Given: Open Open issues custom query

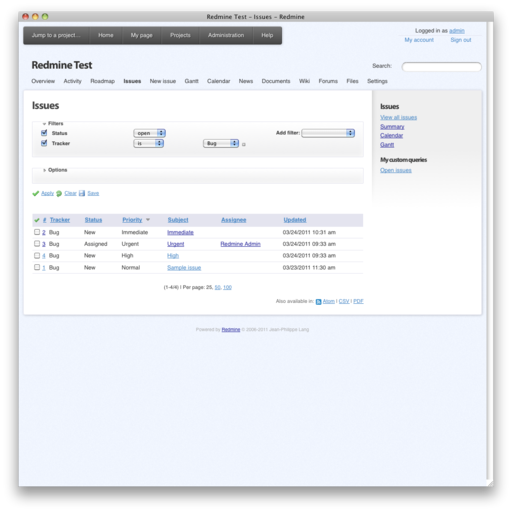Looking at the screenshot, I should click(x=396, y=170).
